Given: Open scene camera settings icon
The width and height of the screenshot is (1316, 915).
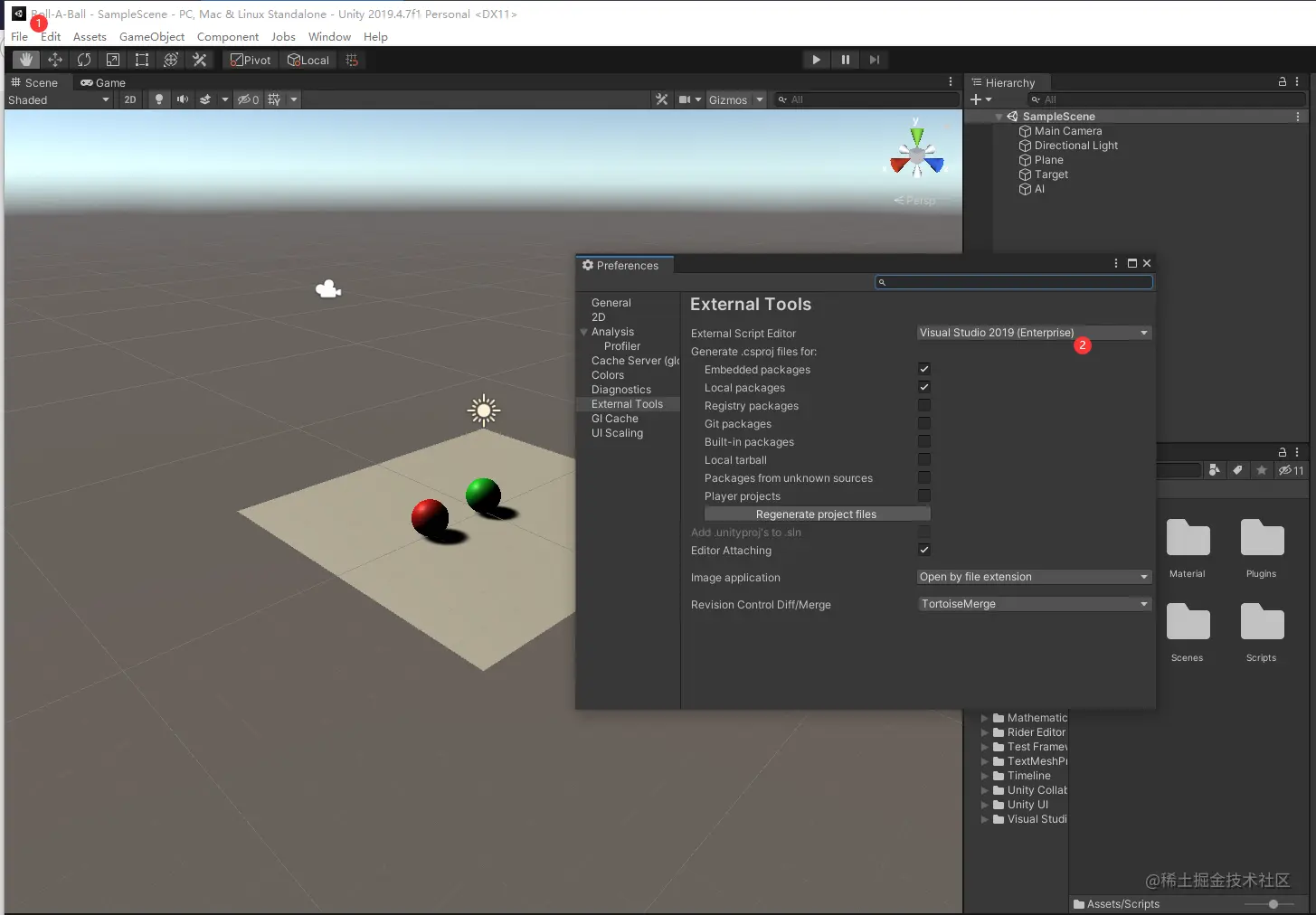Looking at the screenshot, I should click(686, 99).
